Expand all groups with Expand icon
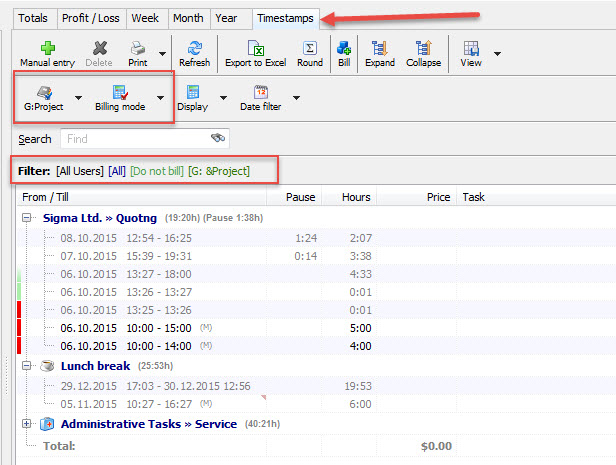The width and height of the screenshot is (616, 465). coord(380,47)
